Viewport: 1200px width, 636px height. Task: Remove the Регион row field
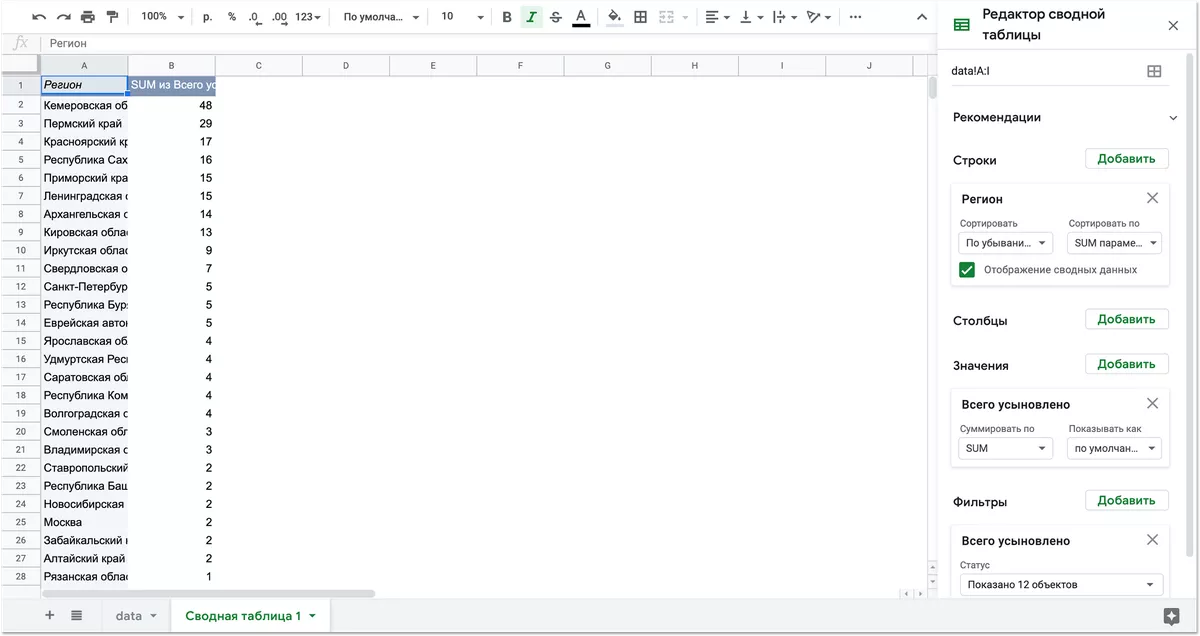click(1152, 198)
